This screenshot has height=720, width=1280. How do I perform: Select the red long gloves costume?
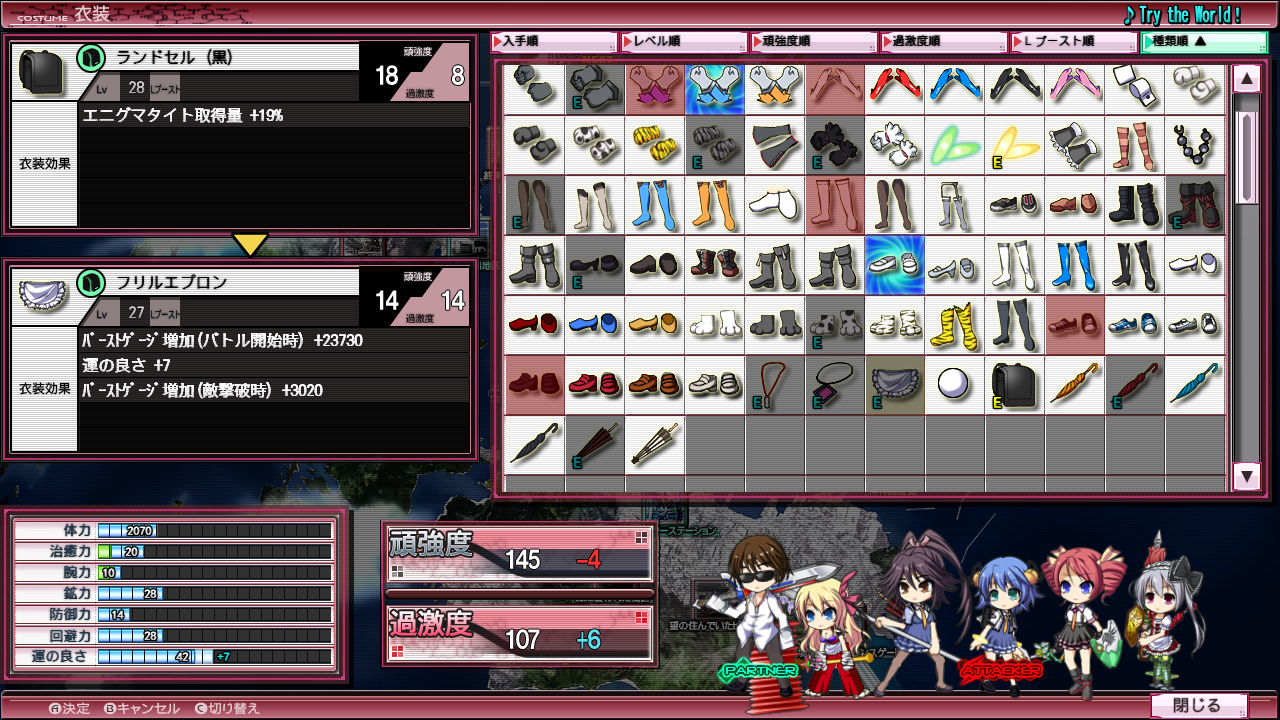tap(895, 89)
